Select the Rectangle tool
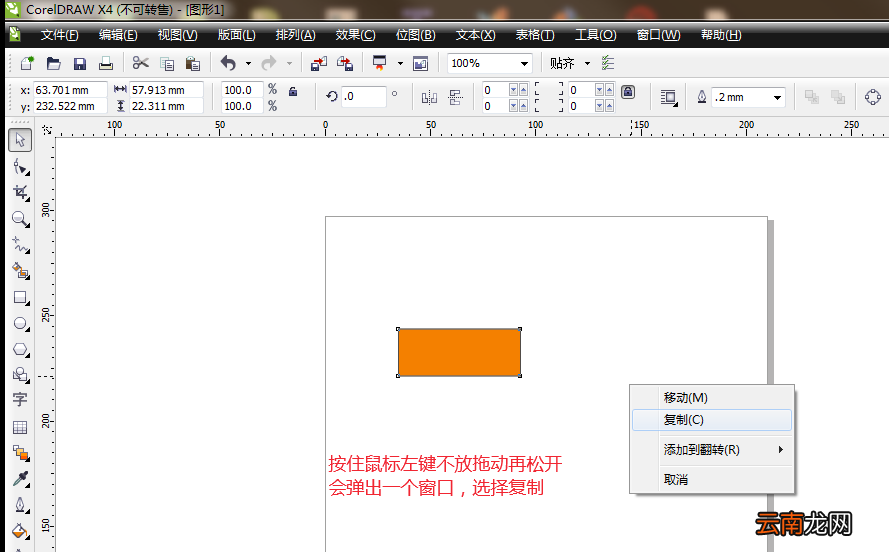 [x=21, y=298]
